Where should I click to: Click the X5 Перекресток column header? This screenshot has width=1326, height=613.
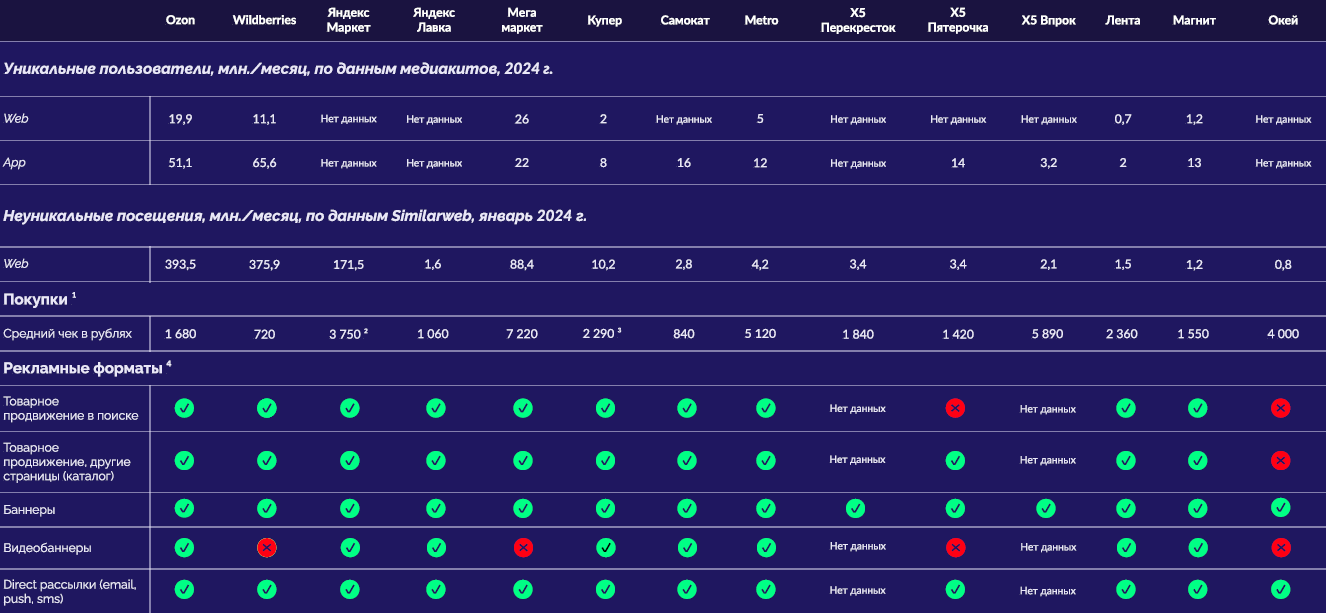(x=858, y=20)
